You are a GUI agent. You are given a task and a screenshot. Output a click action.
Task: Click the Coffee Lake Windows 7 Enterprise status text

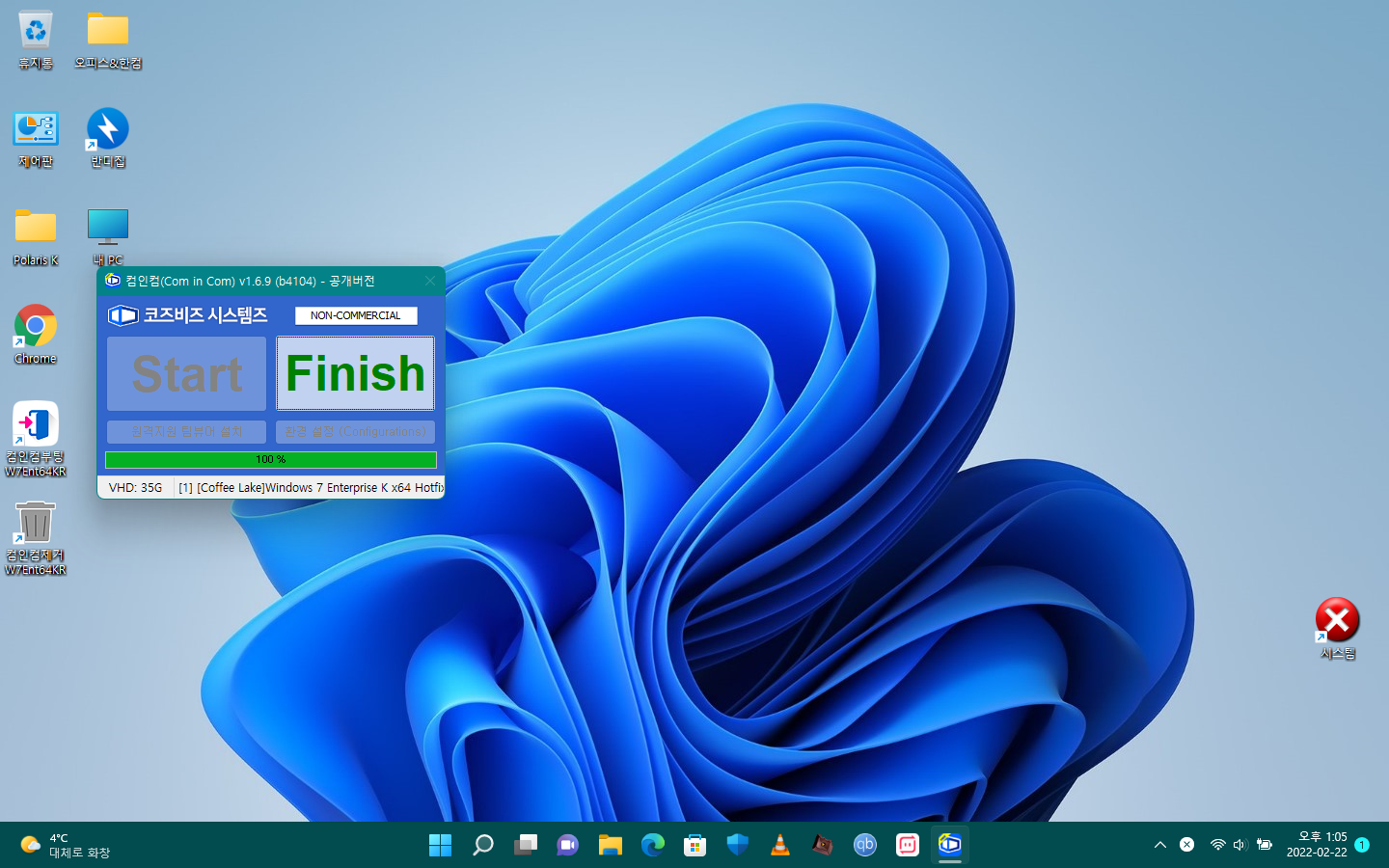[311, 488]
